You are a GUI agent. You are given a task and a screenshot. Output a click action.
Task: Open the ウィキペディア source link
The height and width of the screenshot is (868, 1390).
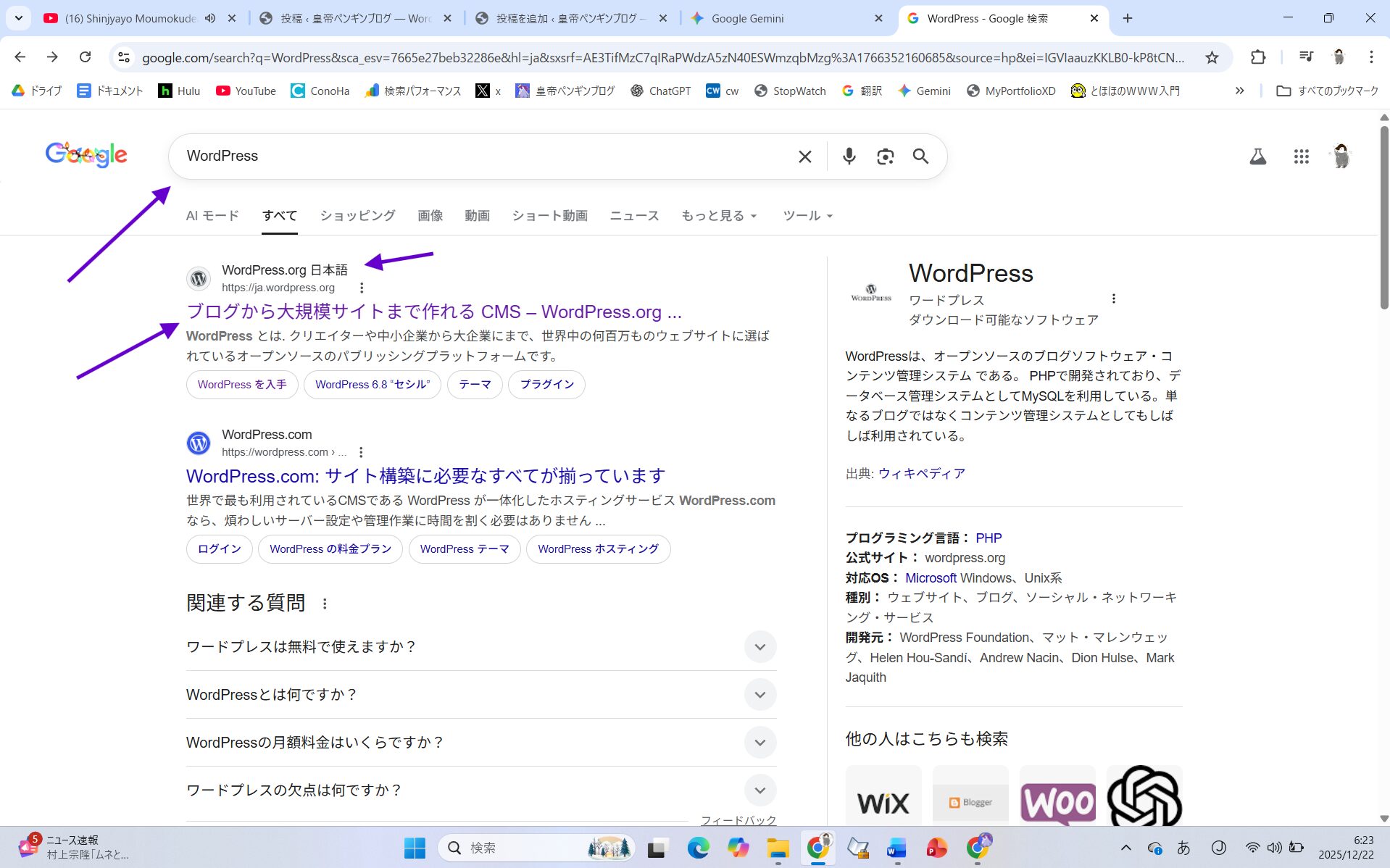click(921, 474)
